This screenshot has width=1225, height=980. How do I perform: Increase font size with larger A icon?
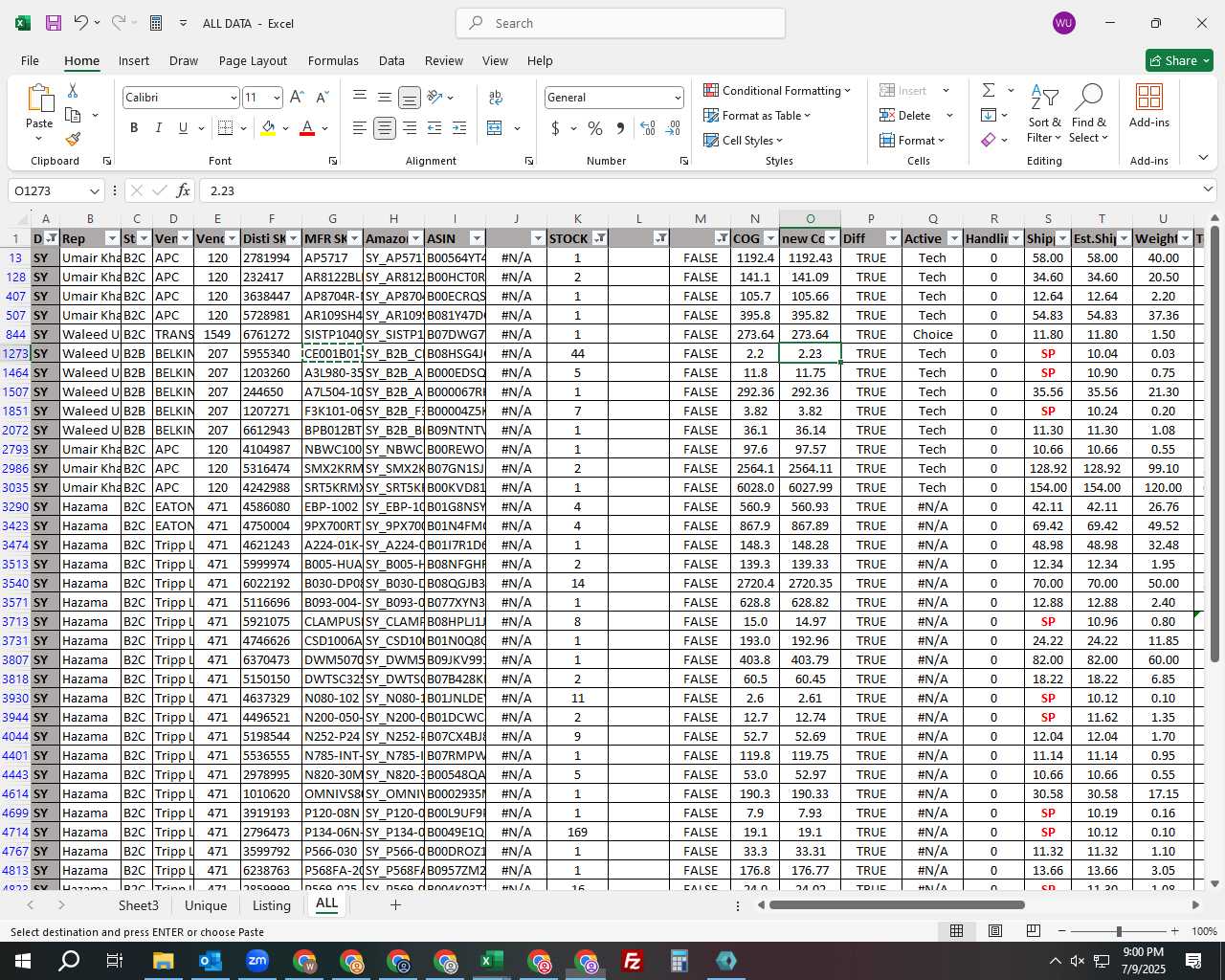(x=297, y=98)
